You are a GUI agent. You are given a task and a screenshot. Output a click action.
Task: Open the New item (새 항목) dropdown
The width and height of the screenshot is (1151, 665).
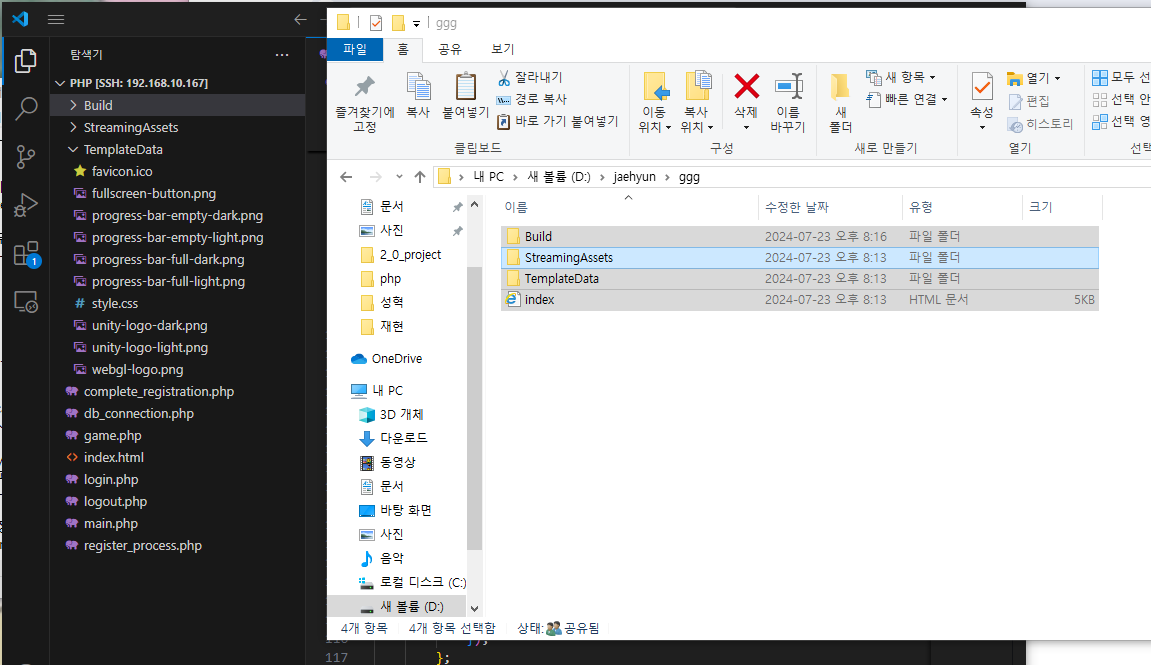click(x=901, y=77)
